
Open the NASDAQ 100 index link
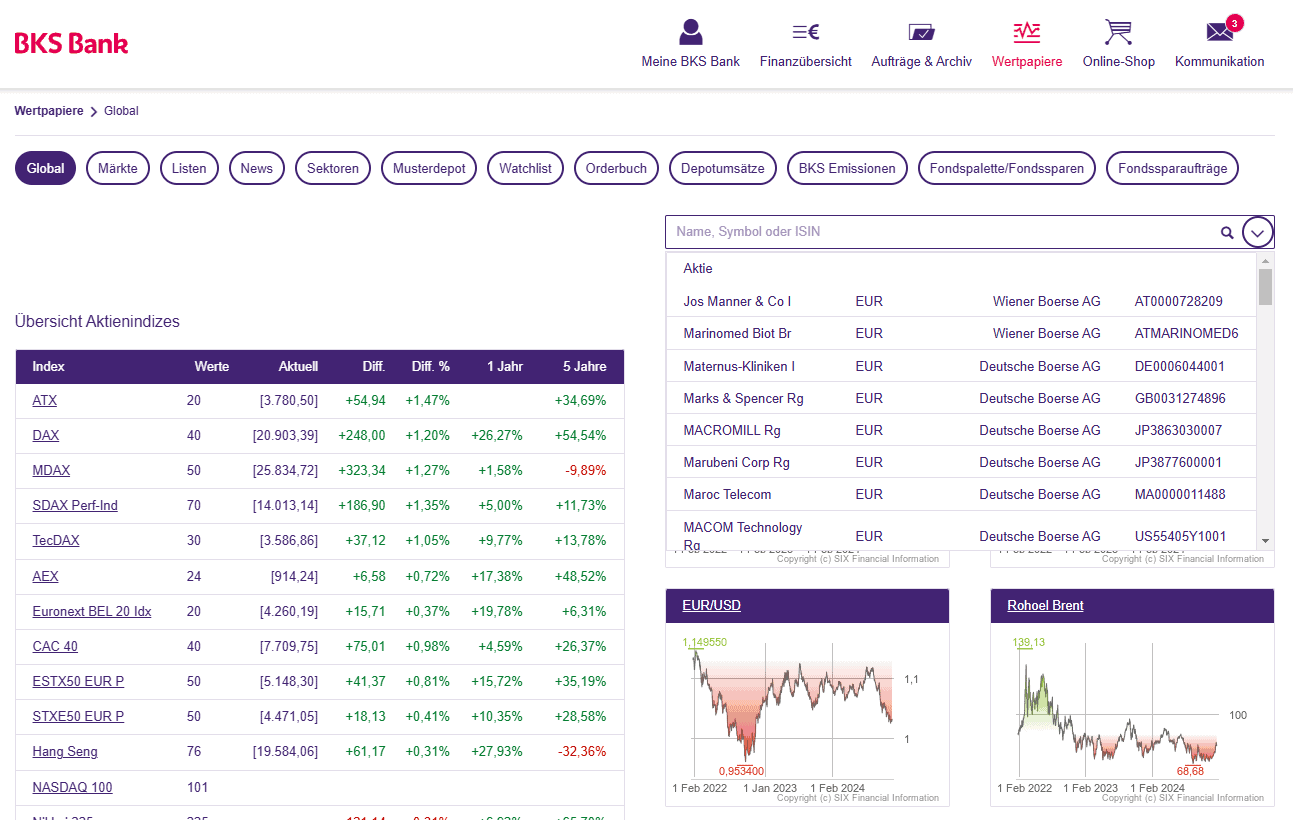[x=72, y=787]
